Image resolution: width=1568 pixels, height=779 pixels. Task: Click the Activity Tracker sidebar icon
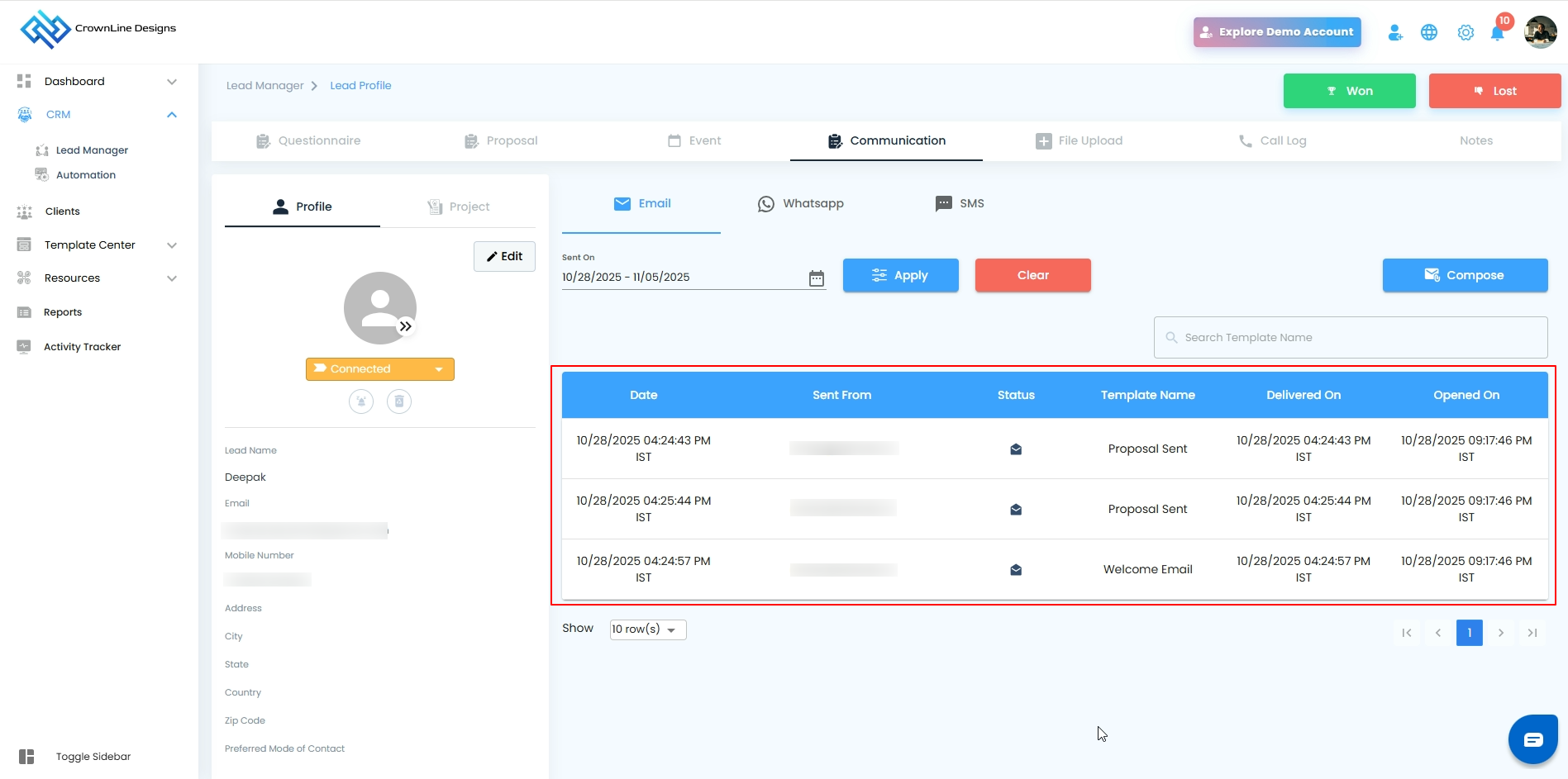pyautogui.click(x=24, y=347)
